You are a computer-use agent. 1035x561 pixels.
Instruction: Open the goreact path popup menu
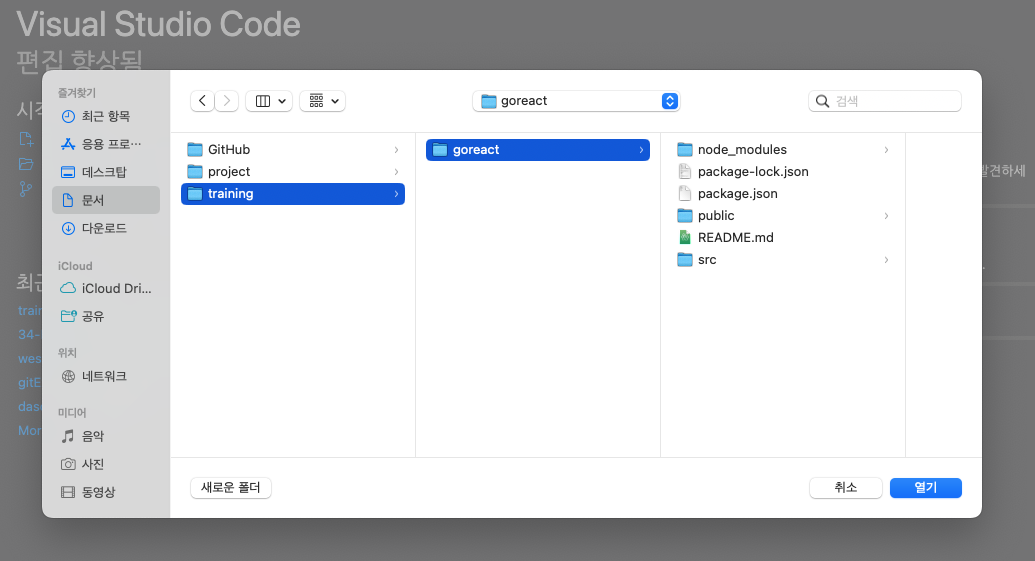(576, 101)
